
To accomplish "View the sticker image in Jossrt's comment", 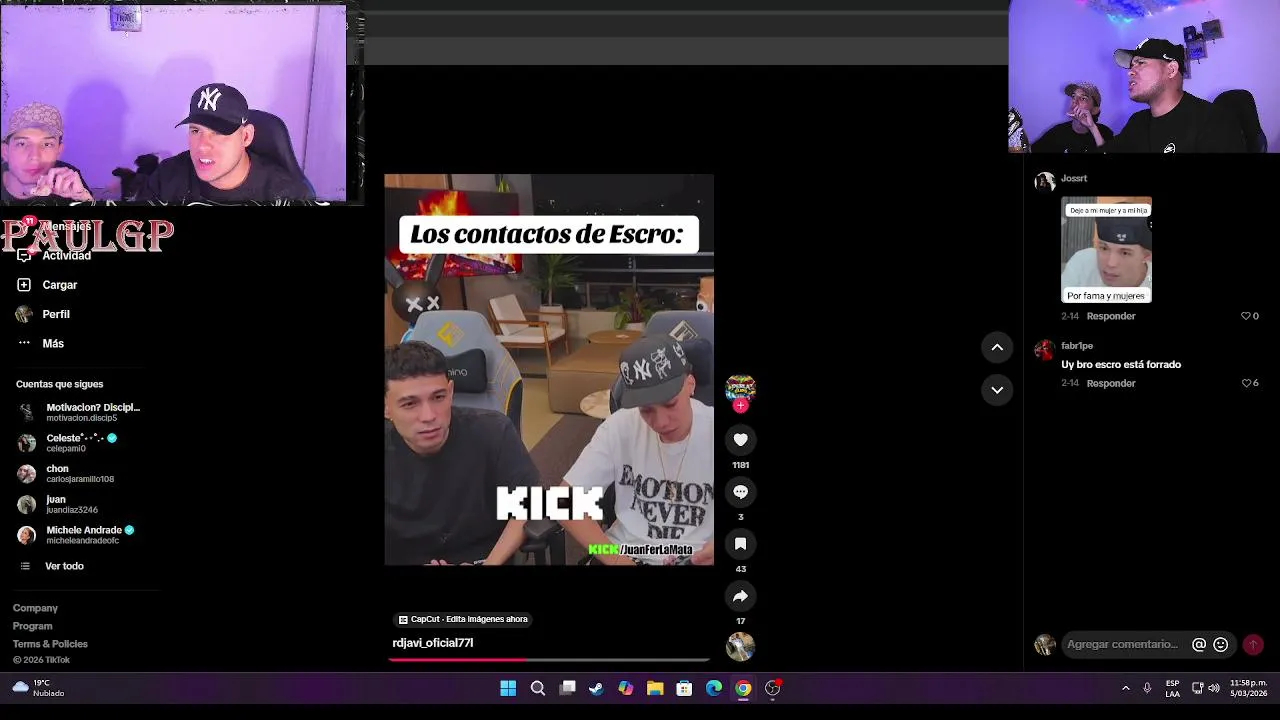I will 1106,250.
